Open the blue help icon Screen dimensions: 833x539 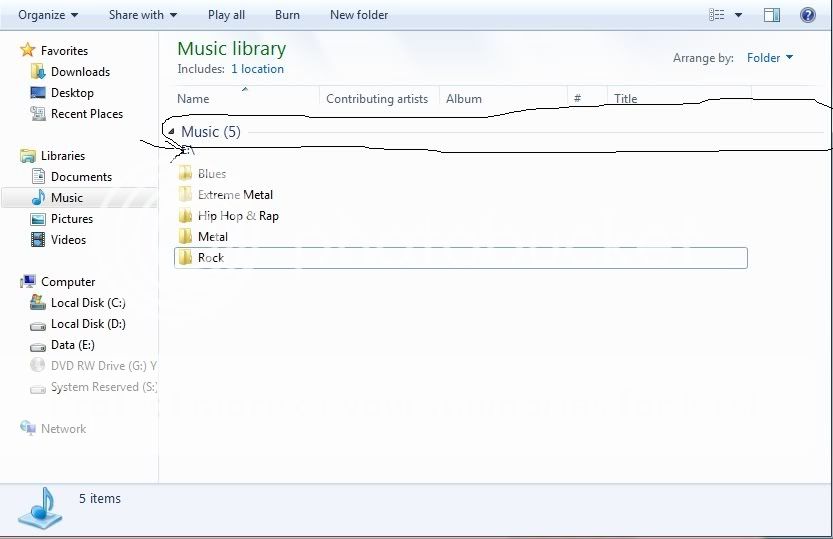tap(808, 15)
